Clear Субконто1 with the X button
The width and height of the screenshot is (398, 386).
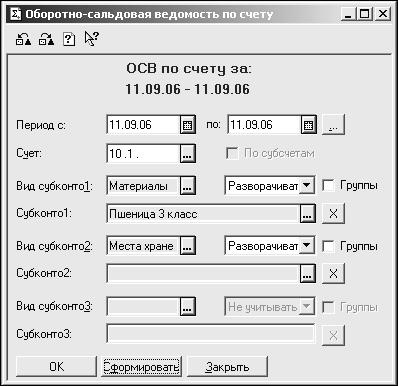coord(333,214)
